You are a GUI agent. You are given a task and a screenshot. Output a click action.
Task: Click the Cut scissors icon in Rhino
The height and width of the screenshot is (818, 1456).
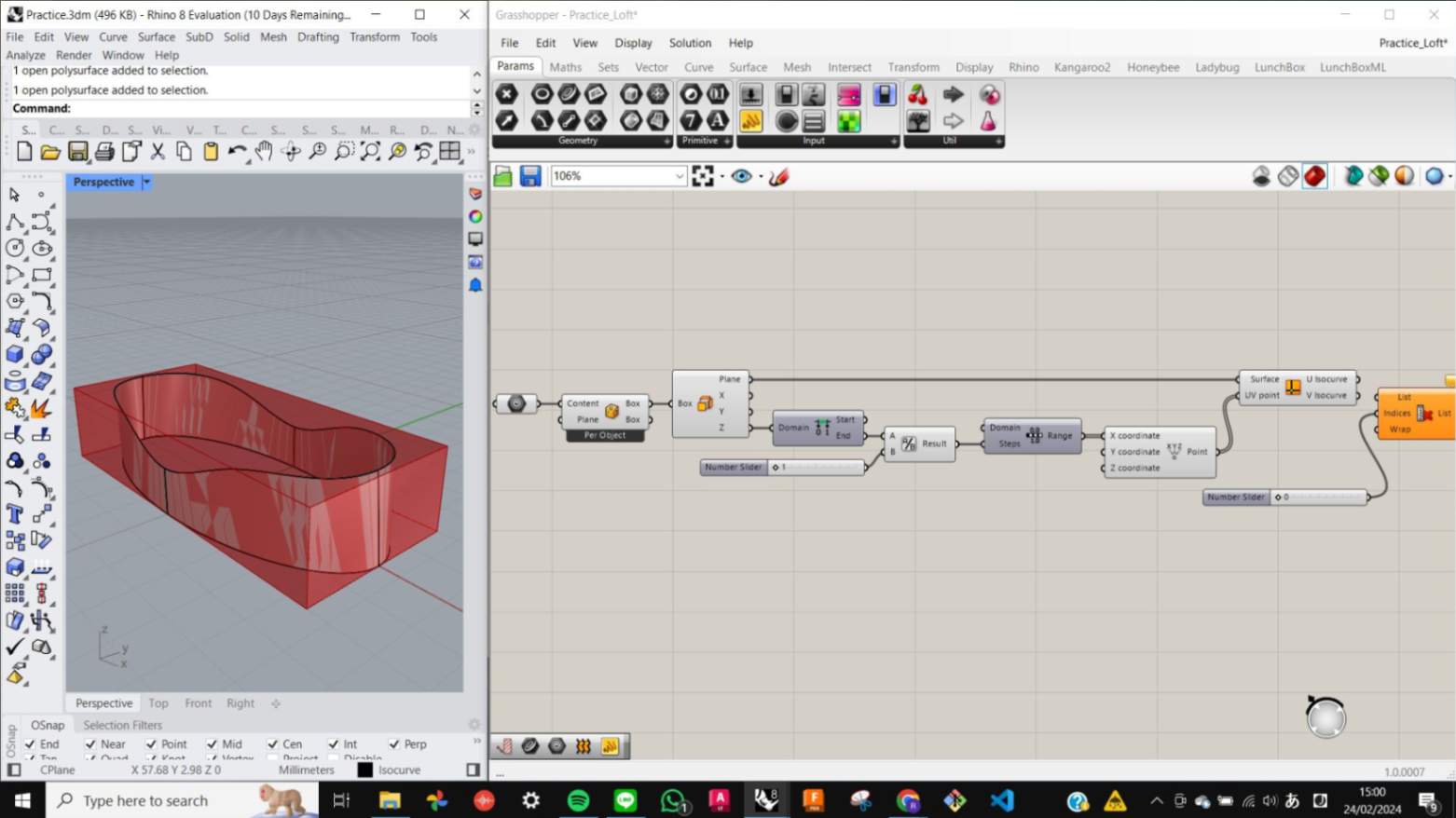pyautogui.click(x=158, y=151)
